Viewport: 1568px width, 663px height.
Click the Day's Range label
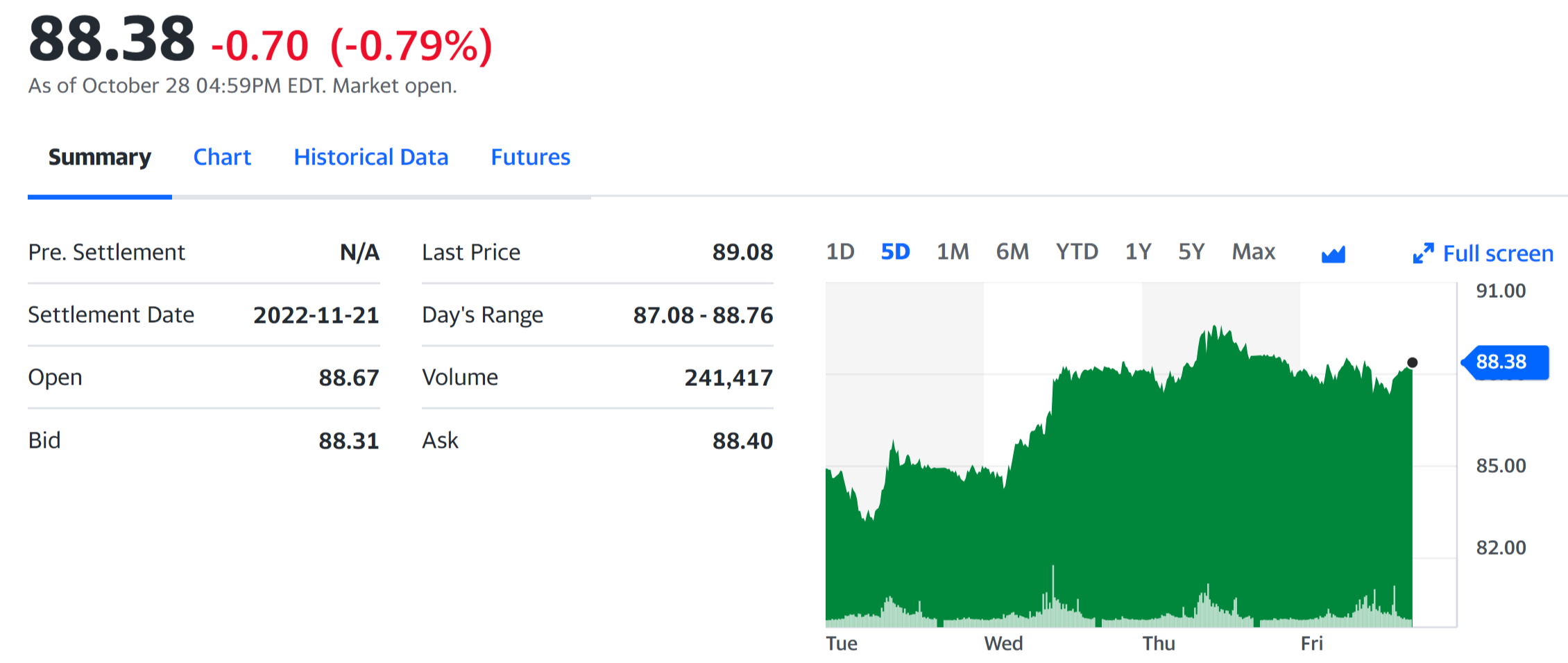(x=483, y=316)
